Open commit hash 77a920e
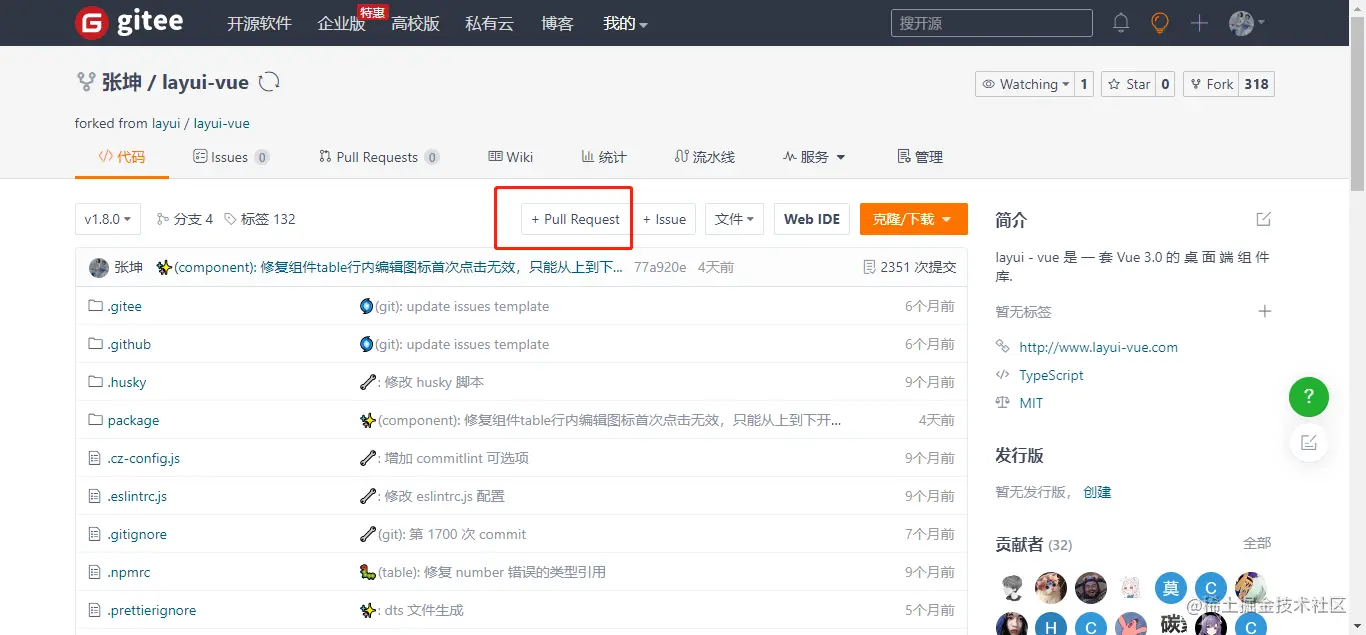Screen dimensions: 1366x635 pos(660,267)
